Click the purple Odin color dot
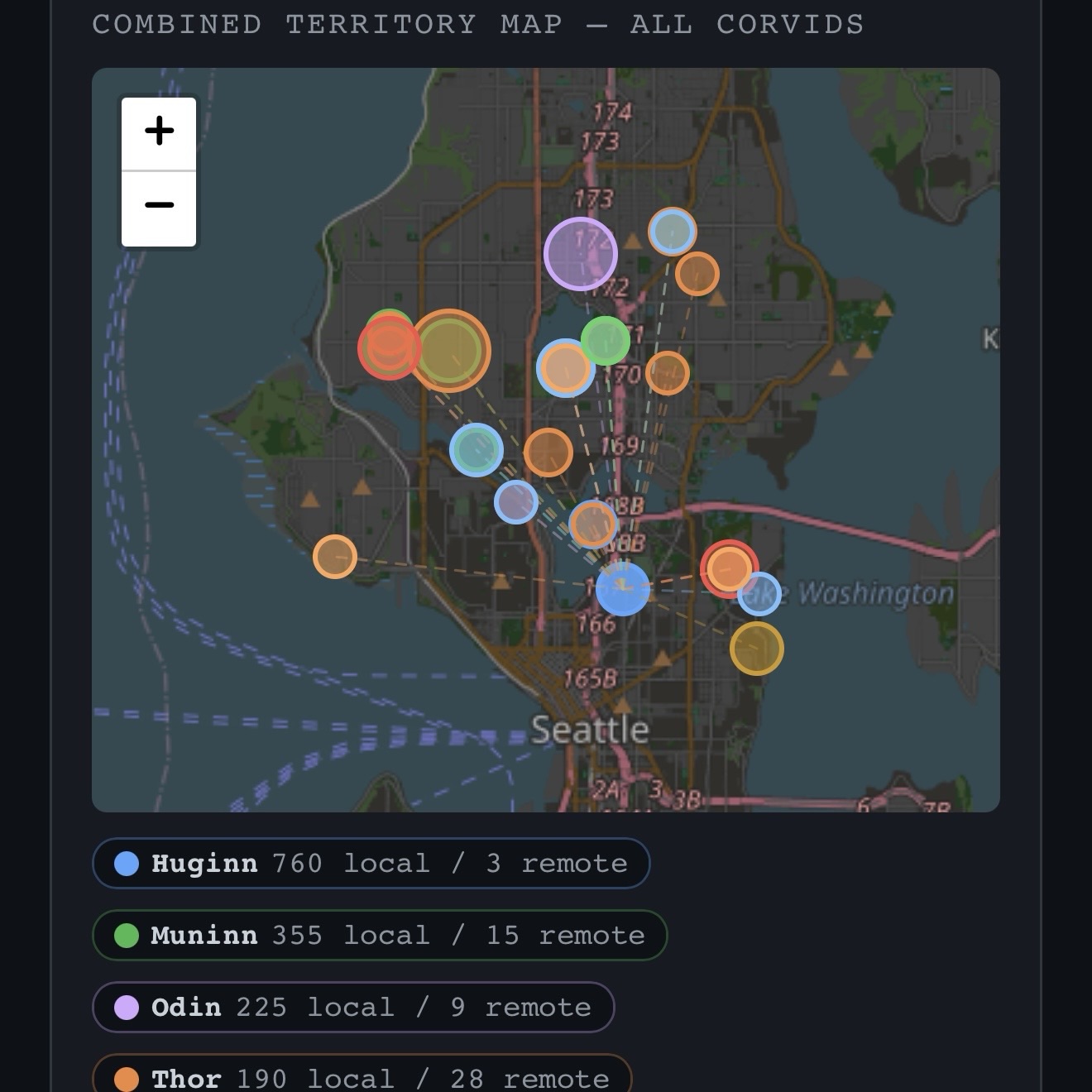 coord(127,1008)
